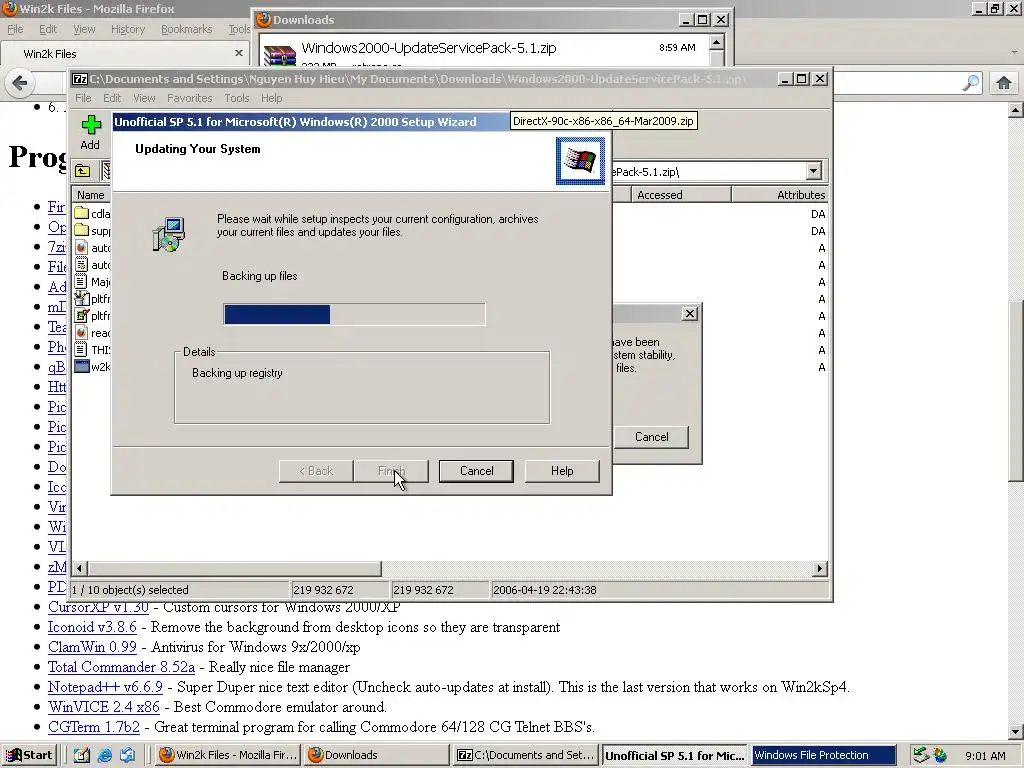Open the ClamWin 0.99 link
This screenshot has width=1024, height=768.
click(92, 647)
